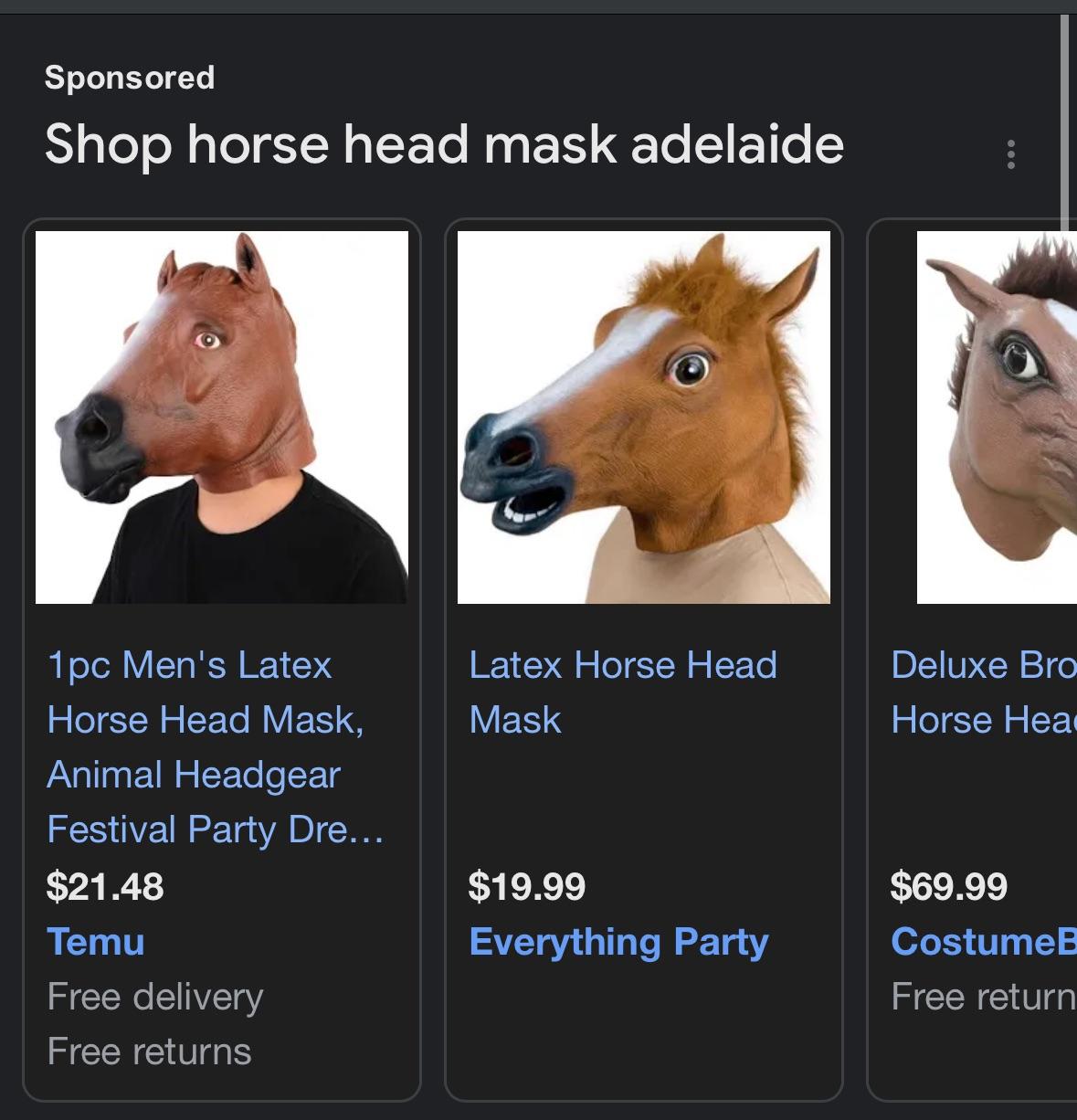The height and width of the screenshot is (1120, 1077).
Task: Open the Deluxe Brown horse mask image
Action: tap(997, 417)
